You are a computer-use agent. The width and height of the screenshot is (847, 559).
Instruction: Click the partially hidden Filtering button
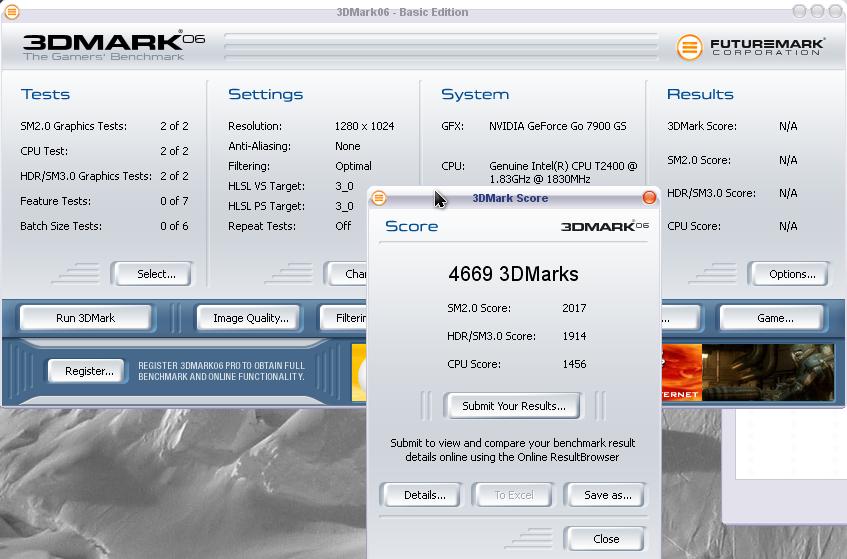point(345,318)
